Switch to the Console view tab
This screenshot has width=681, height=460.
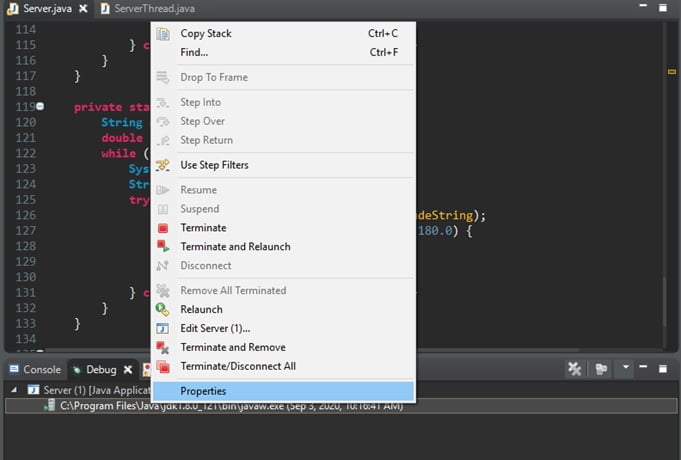pos(35,370)
